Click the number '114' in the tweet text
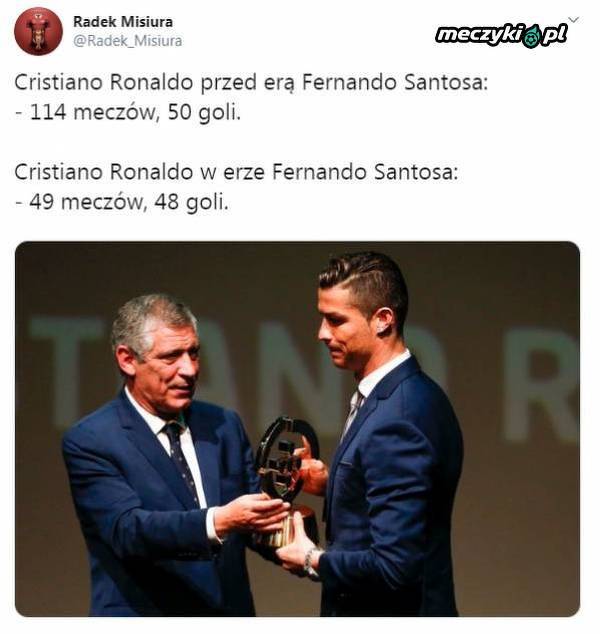This screenshot has width=600, height=634. pyautogui.click(x=48, y=112)
